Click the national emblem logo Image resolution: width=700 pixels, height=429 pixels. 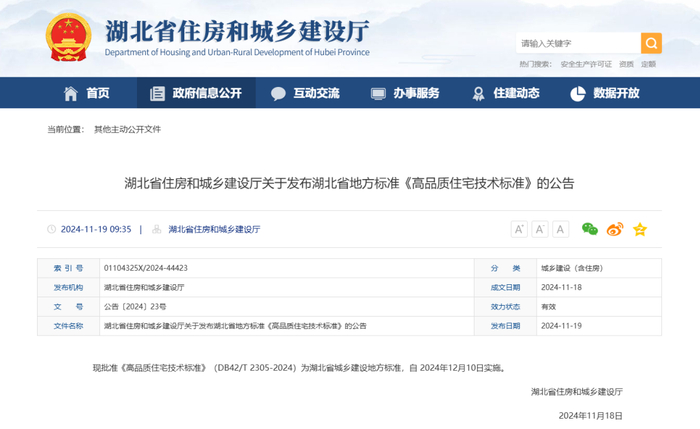68,37
